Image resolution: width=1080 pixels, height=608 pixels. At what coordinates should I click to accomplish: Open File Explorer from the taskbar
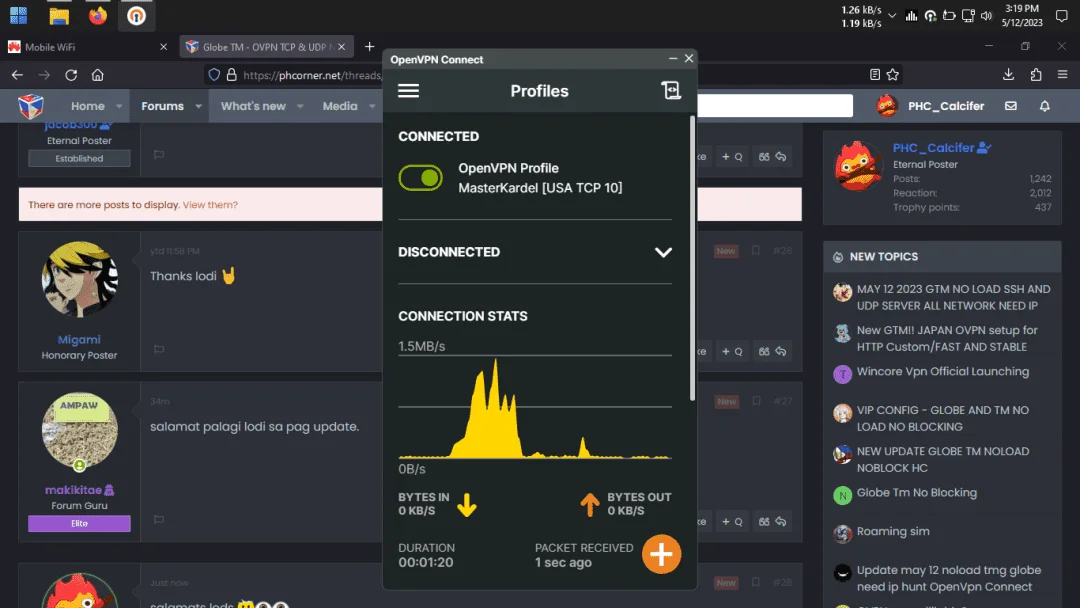(x=59, y=15)
